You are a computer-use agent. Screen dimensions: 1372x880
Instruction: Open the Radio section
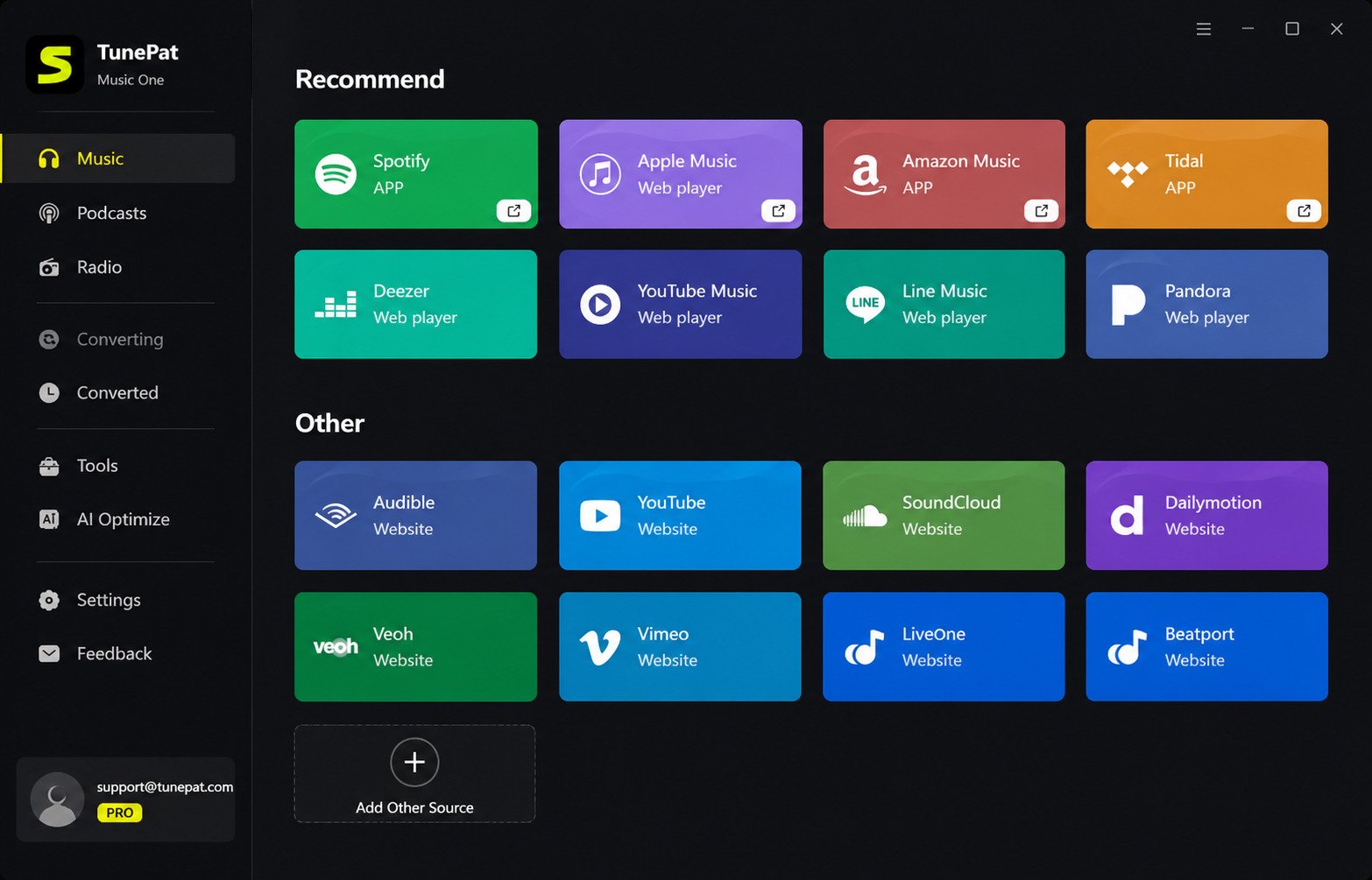tap(118, 267)
